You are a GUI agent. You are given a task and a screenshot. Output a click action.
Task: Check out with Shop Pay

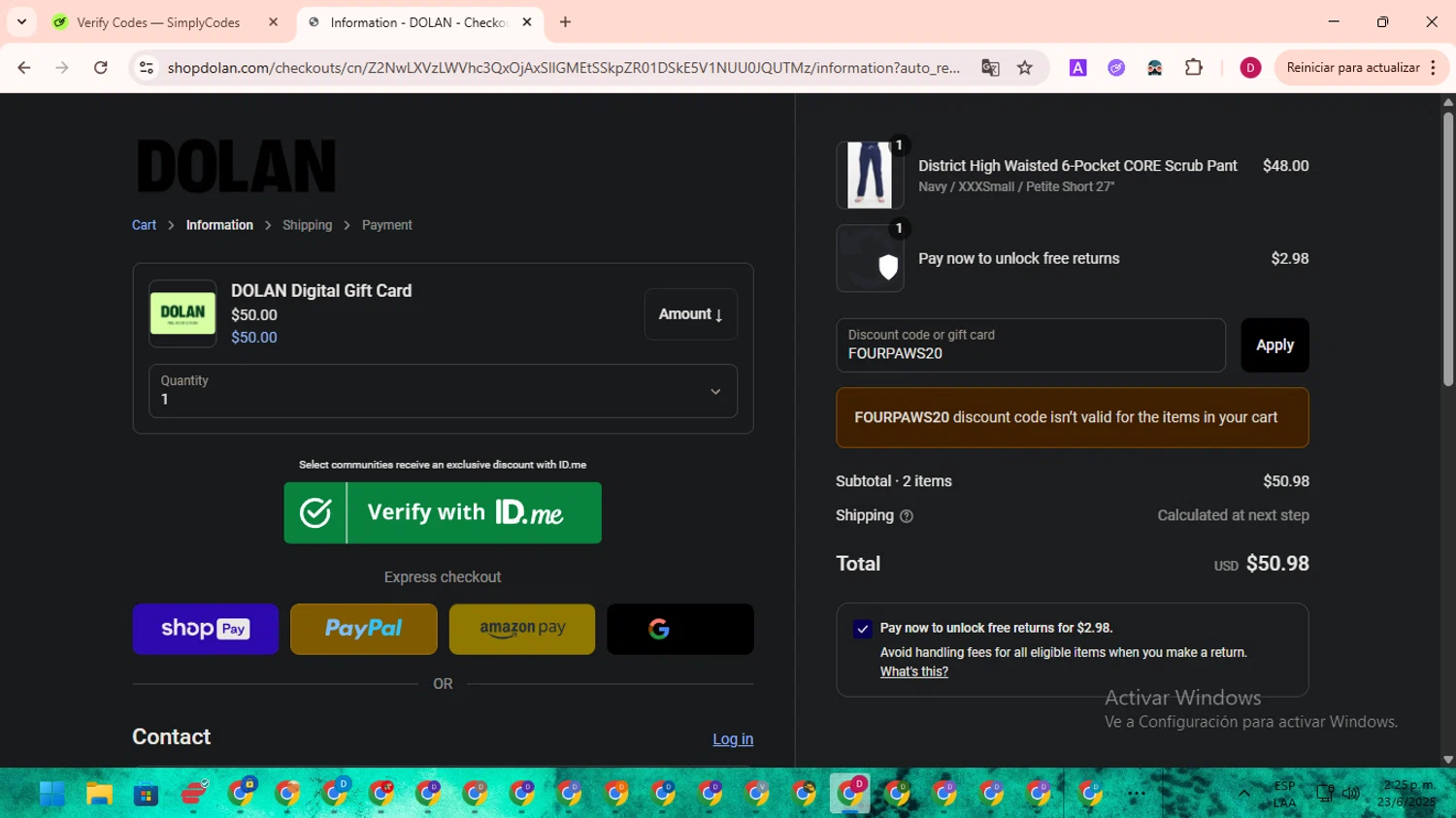206,629
